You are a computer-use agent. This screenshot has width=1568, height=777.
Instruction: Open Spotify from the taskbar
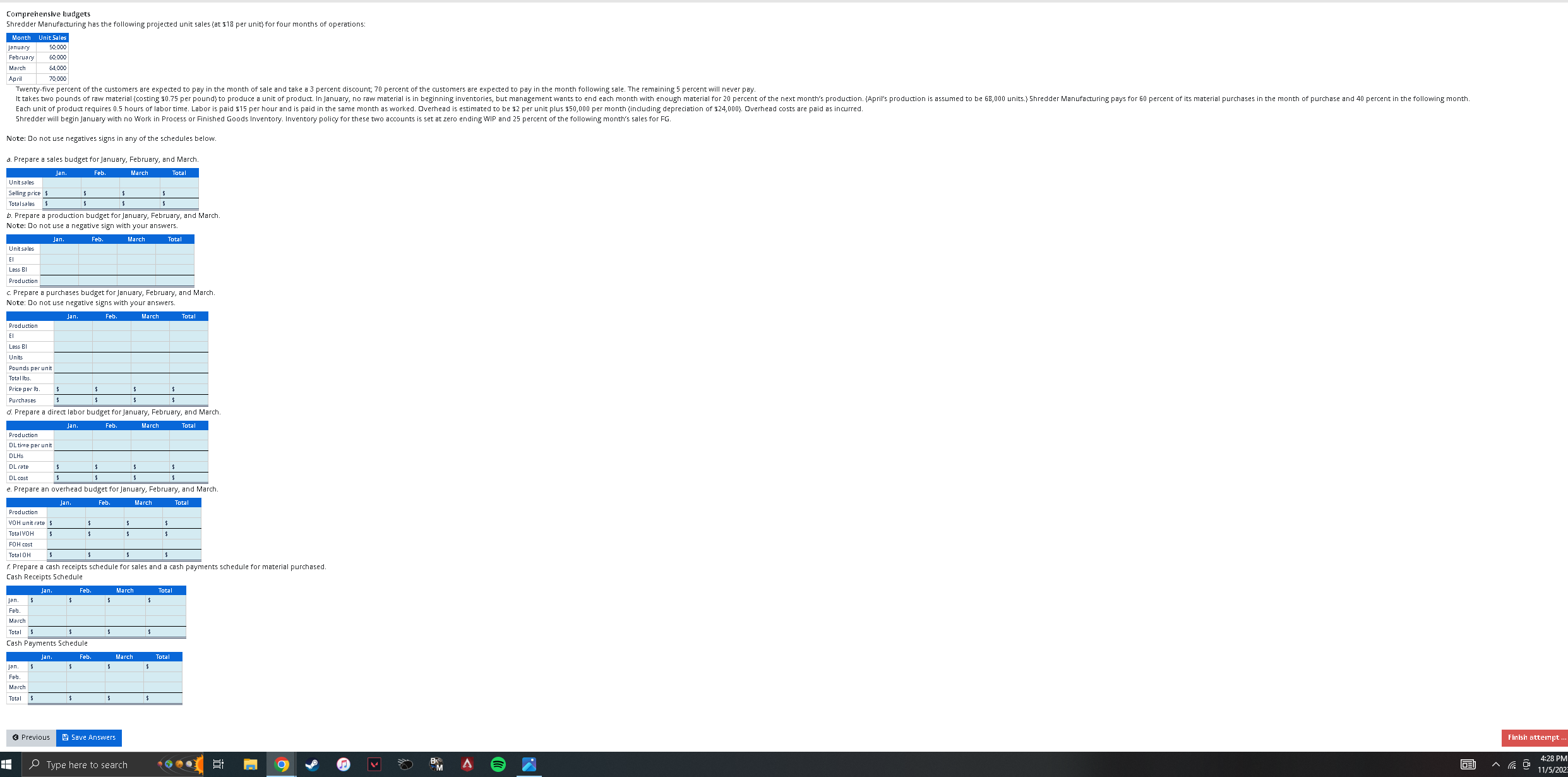coord(498,764)
